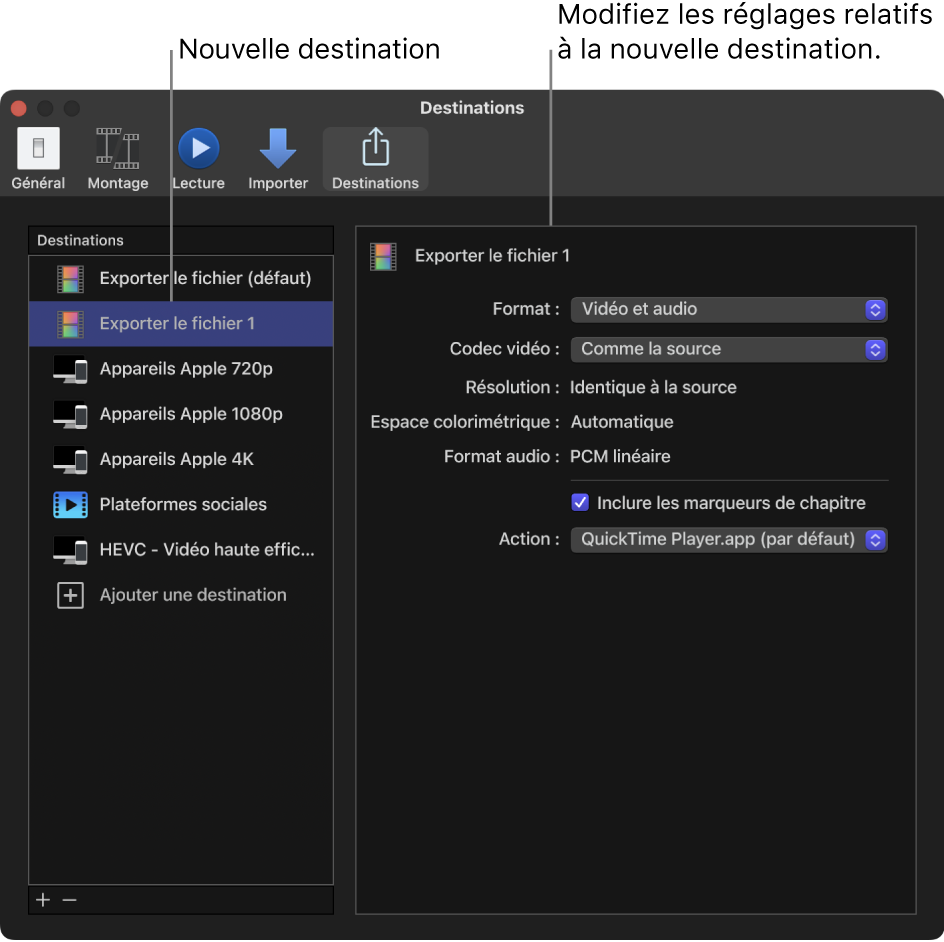
Task: Open the Lecture playback settings
Action: tap(198, 156)
